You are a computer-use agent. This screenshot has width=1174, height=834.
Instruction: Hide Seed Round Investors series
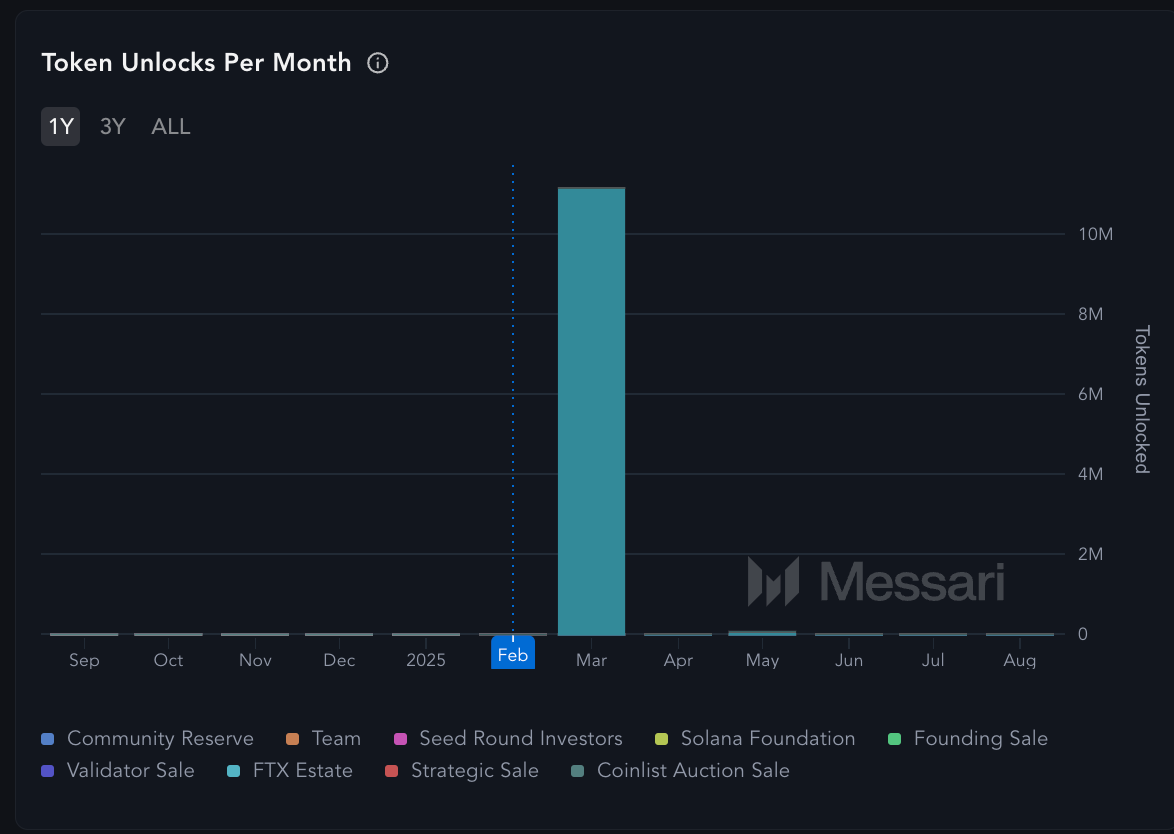pos(520,739)
